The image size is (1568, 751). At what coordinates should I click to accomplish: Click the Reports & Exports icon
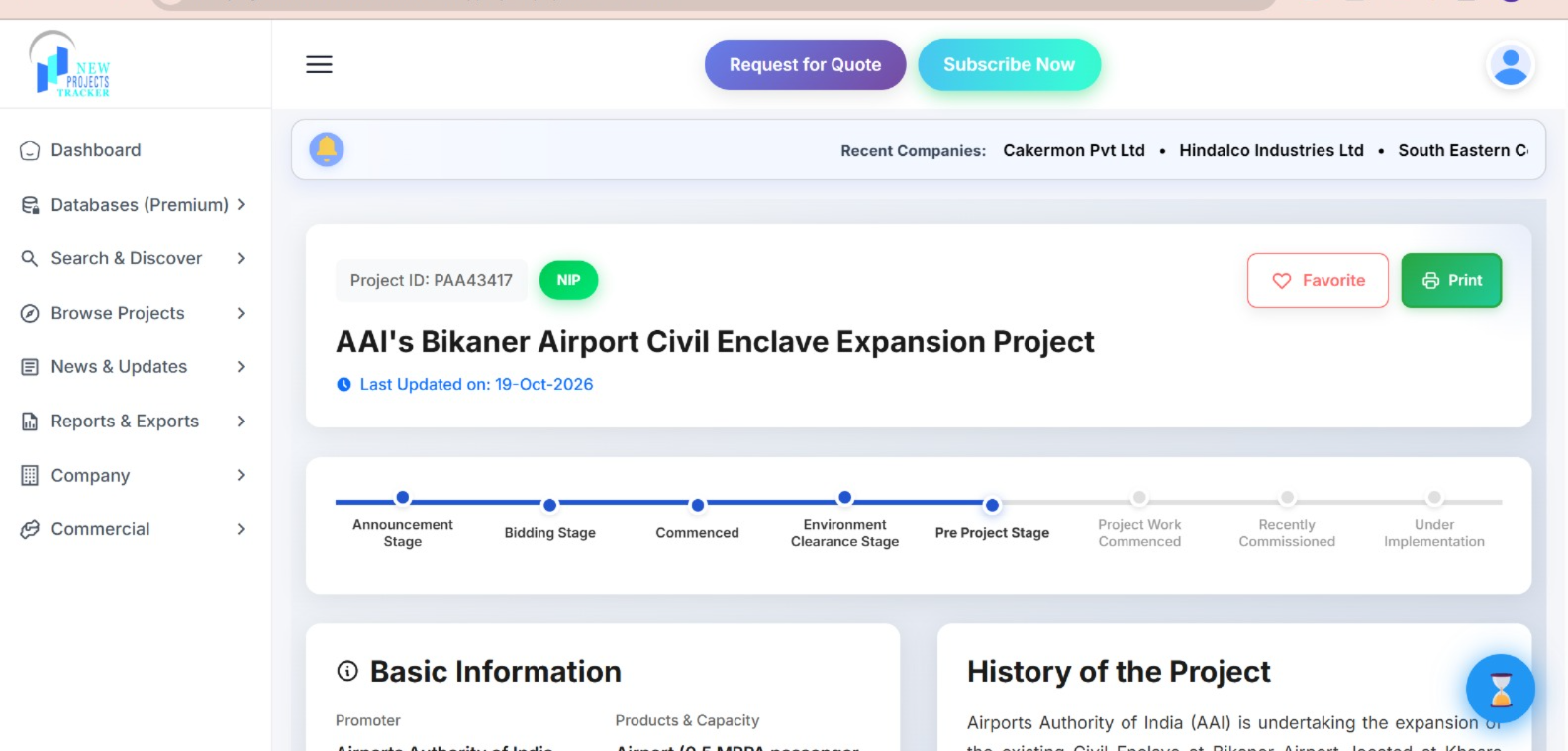point(30,422)
